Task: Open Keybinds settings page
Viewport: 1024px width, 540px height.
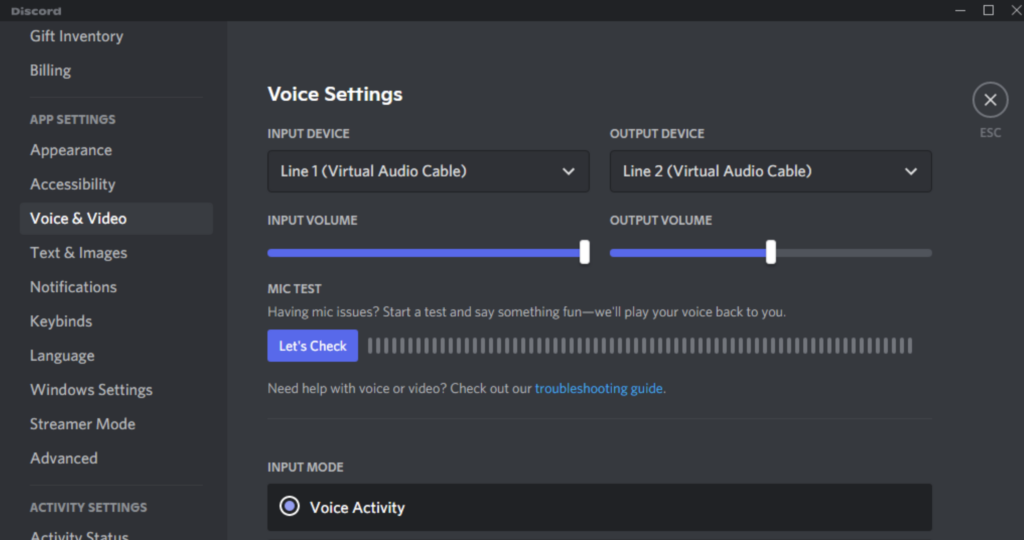Action: point(61,321)
